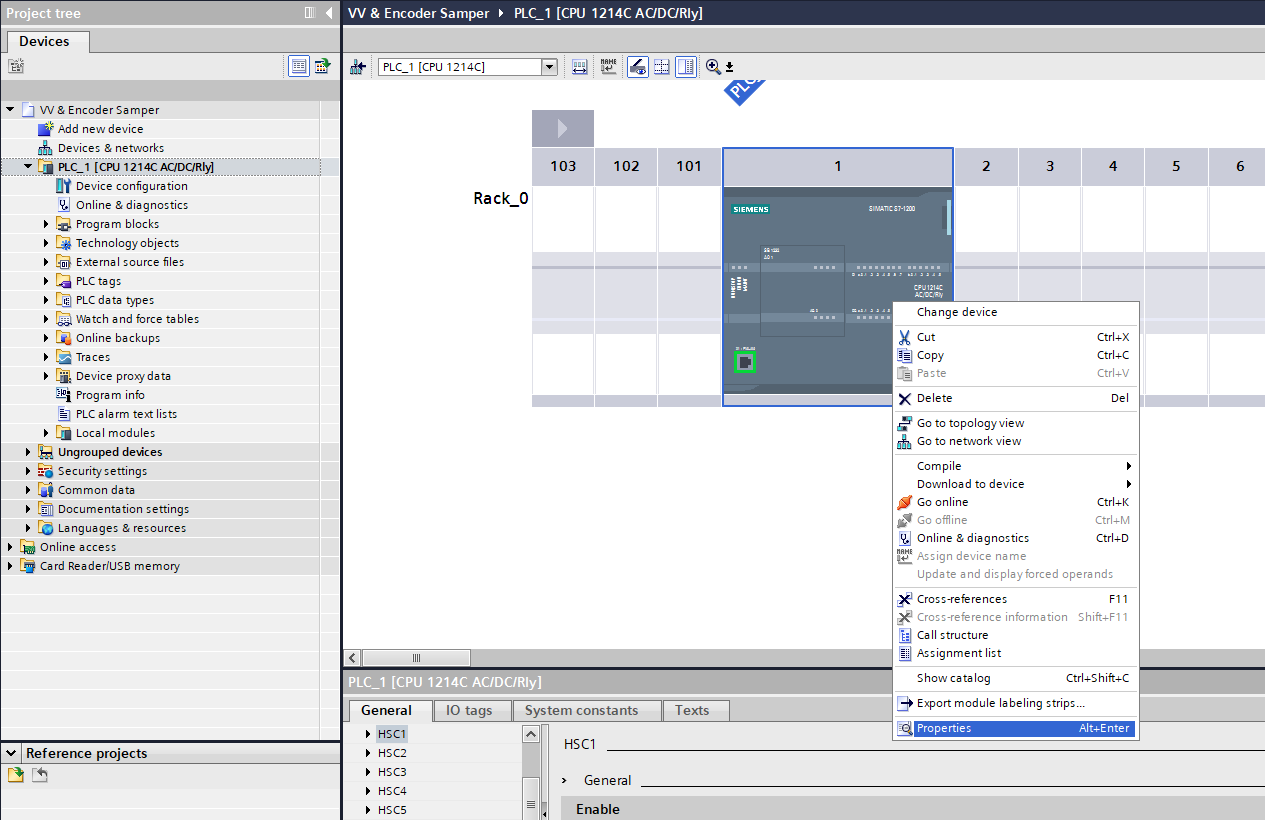The image size is (1265, 820).
Task: Click the device view scroll-left arrow
Action: (x=352, y=657)
